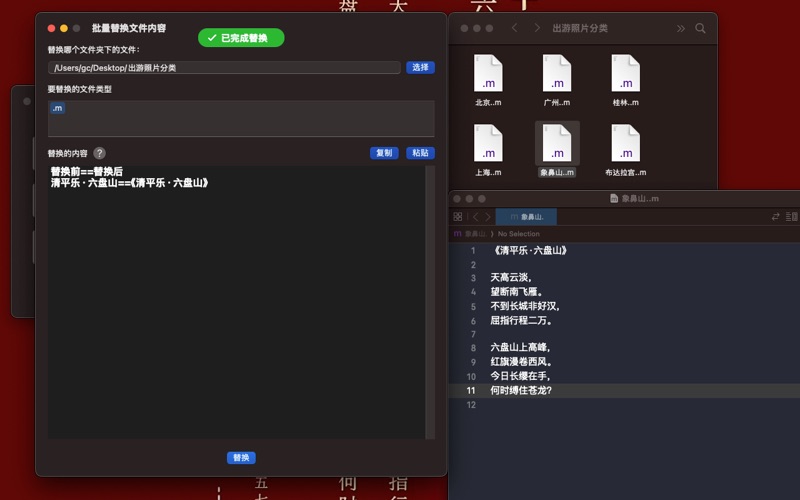
Task: Click No Selection in breadcrumb bar
Action: [x=518, y=234]
